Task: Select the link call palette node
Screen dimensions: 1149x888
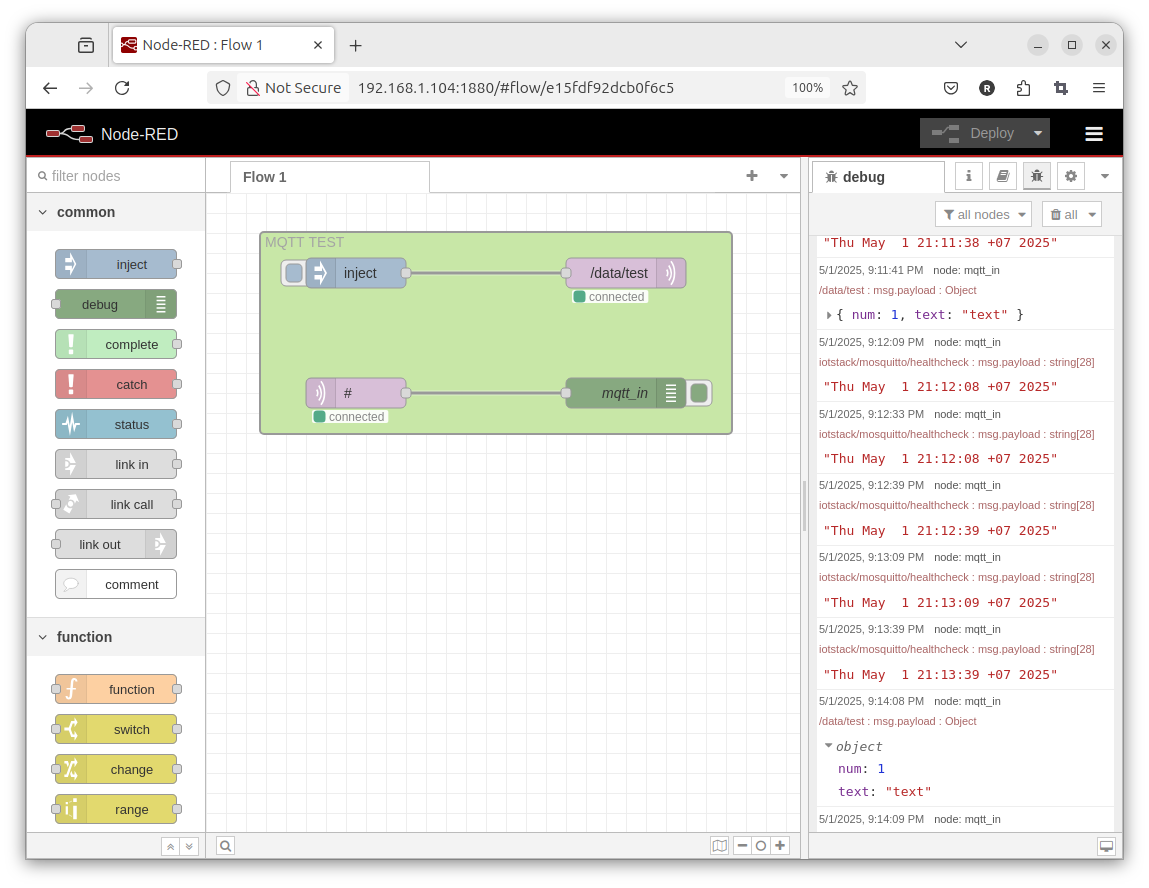Action: [116, 504]
